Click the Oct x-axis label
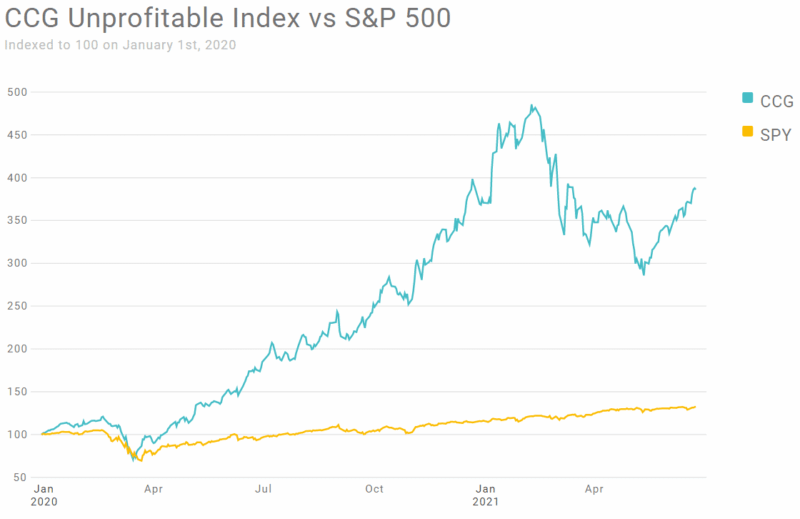Image resolution: width=800 pixels, height=519 pixels. point(374,489)
